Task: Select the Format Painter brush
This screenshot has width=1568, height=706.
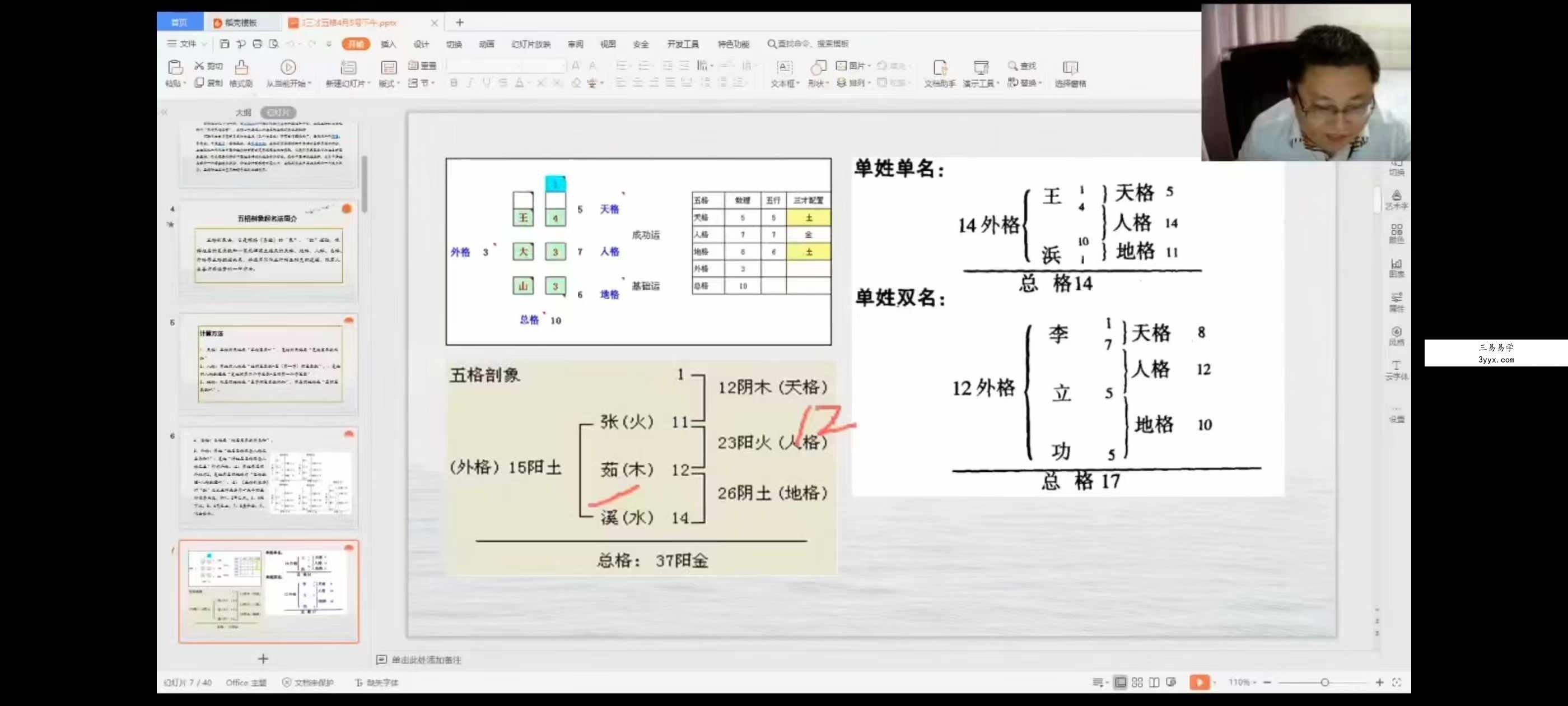Action: point(241,67)
